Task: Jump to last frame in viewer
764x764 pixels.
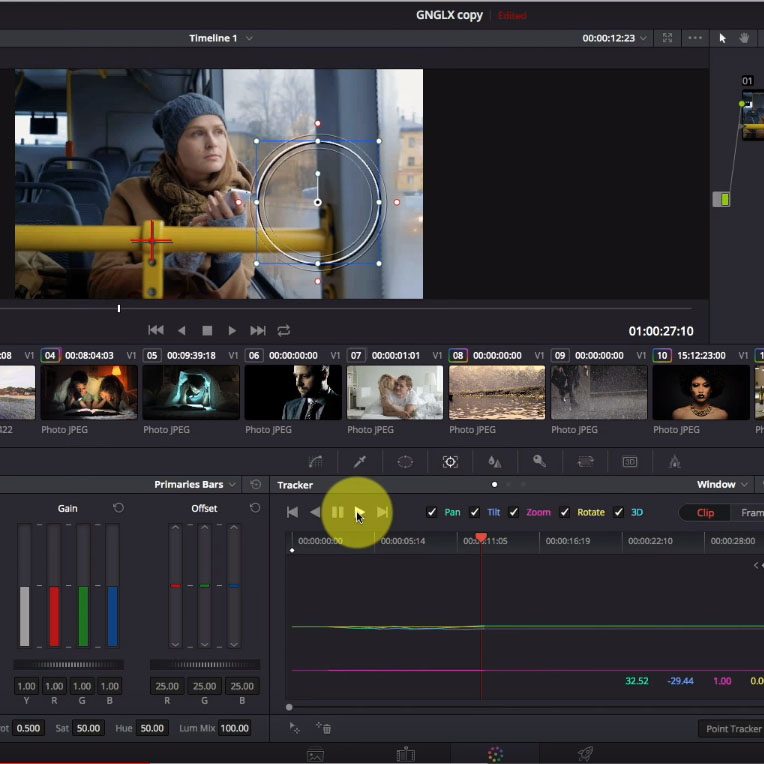Action: click(x=258, y=331)
